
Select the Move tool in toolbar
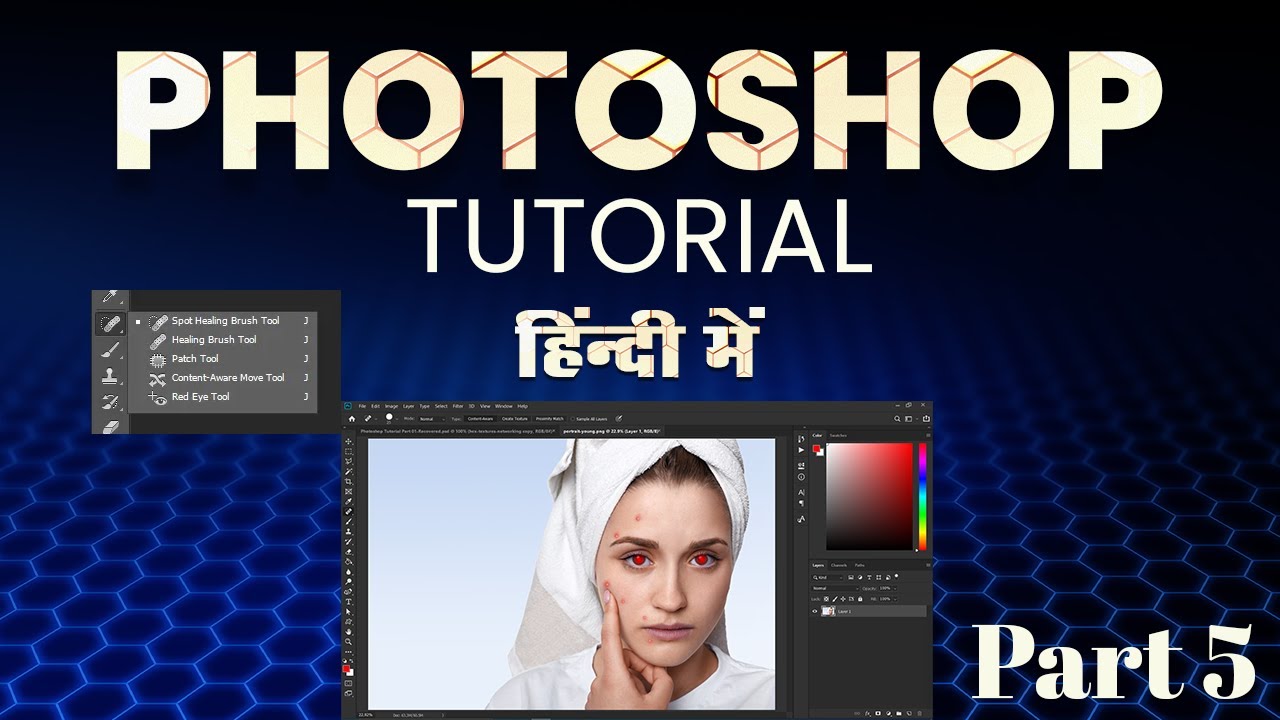click(x=348, y=442)
